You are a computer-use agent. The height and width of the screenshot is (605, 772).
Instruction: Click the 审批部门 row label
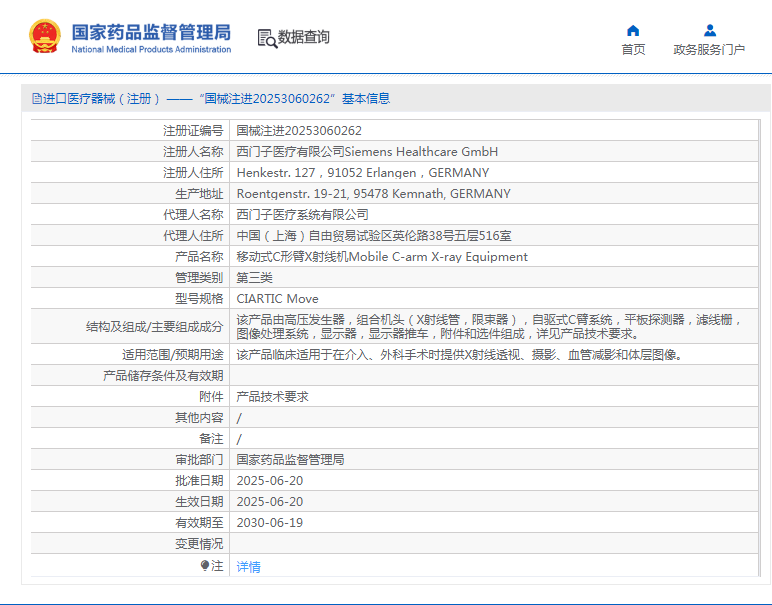[199, 460]
